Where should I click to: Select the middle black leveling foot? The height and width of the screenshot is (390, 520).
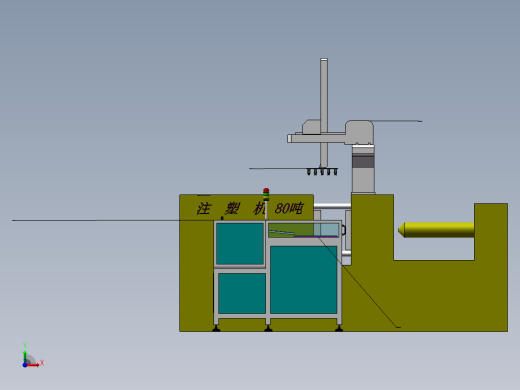pos(268,329)
